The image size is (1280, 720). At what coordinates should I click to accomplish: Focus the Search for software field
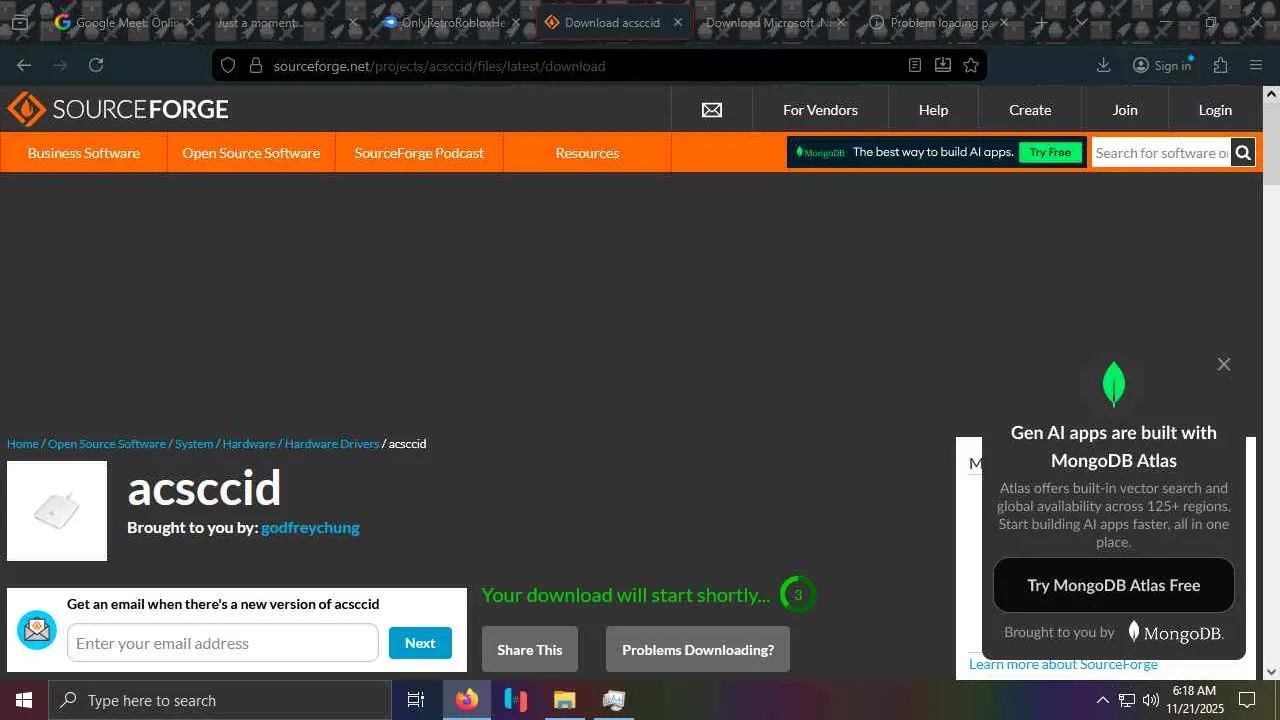[x=1161, y=153]
